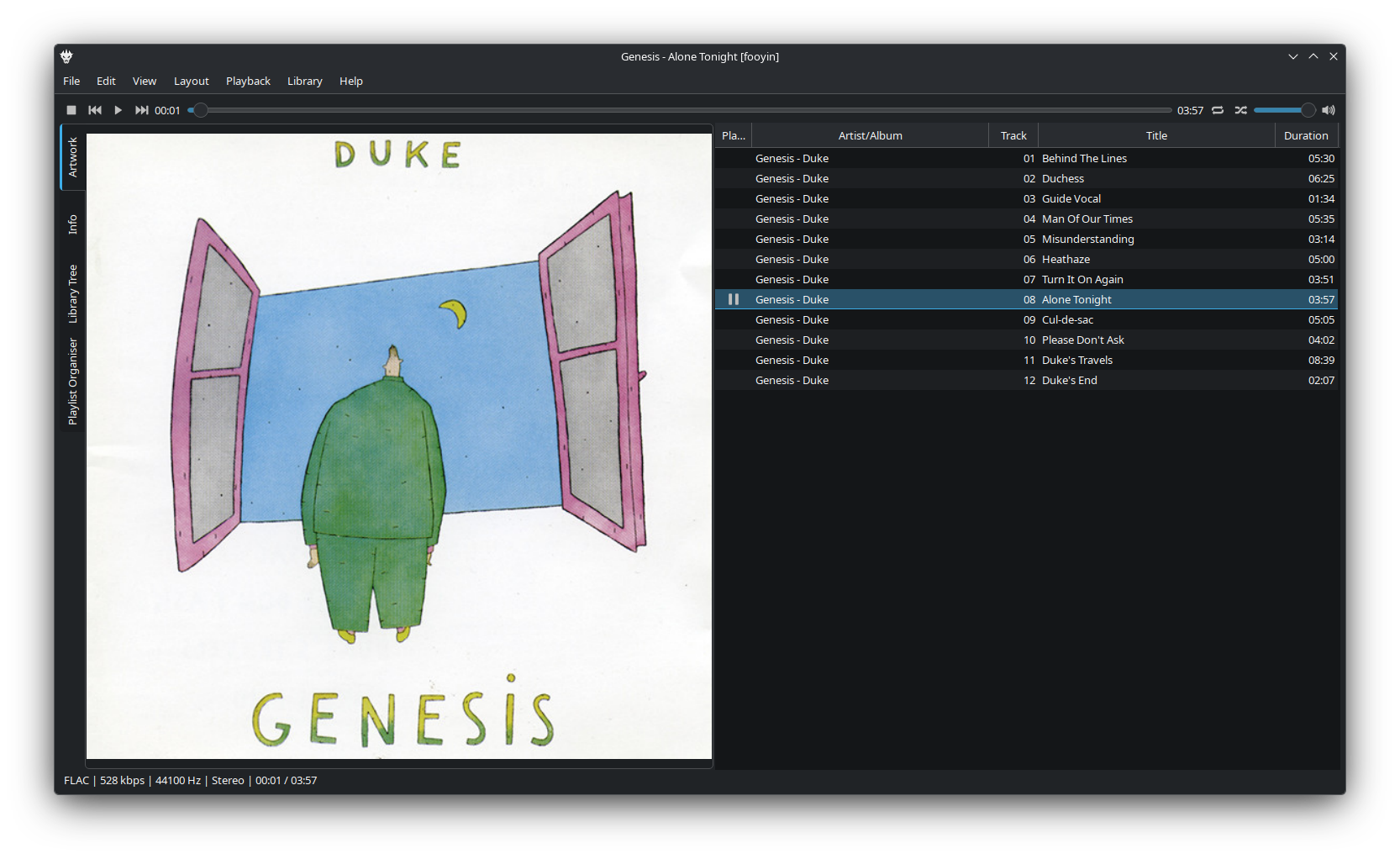Toggle repeat mode icon
This screenshot has height=859, width=1400.
1218,110
